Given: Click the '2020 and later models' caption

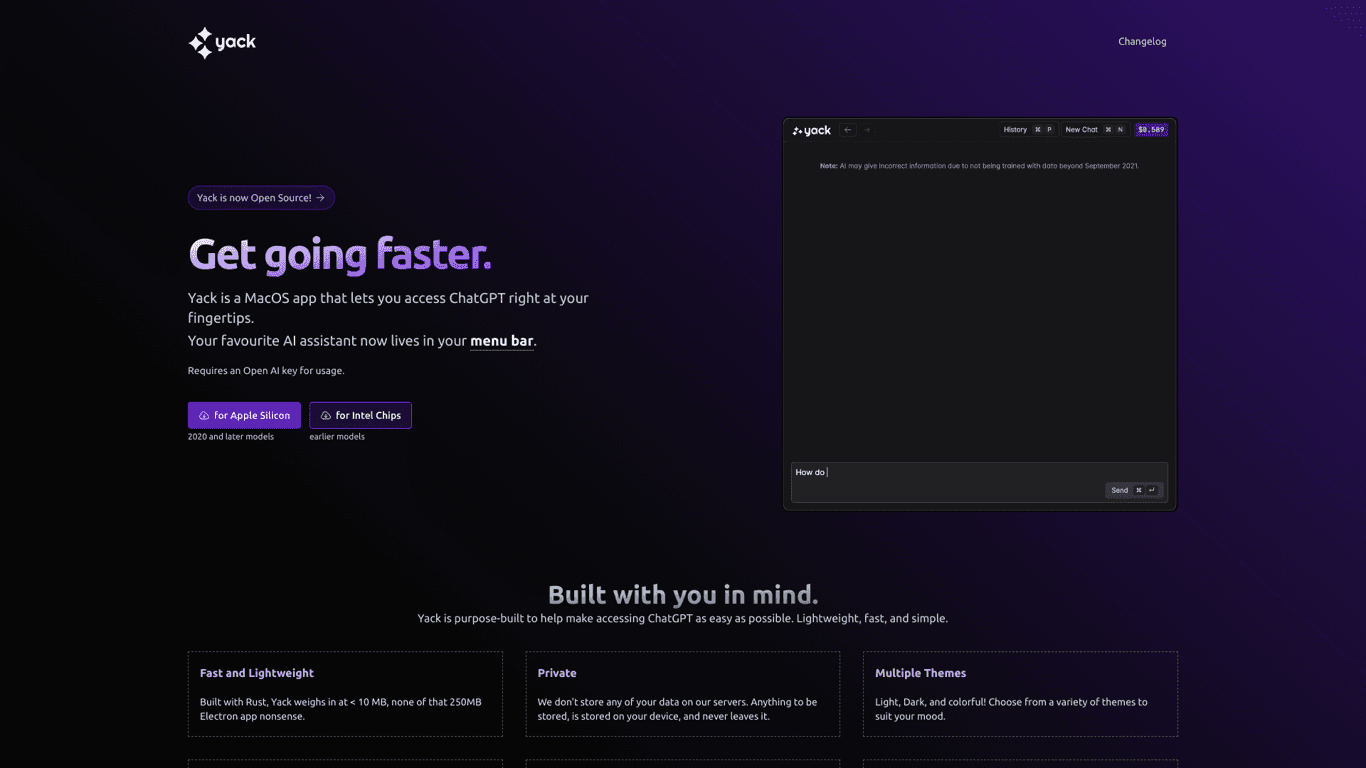Looking at the screenshot, I should point(231,437).
